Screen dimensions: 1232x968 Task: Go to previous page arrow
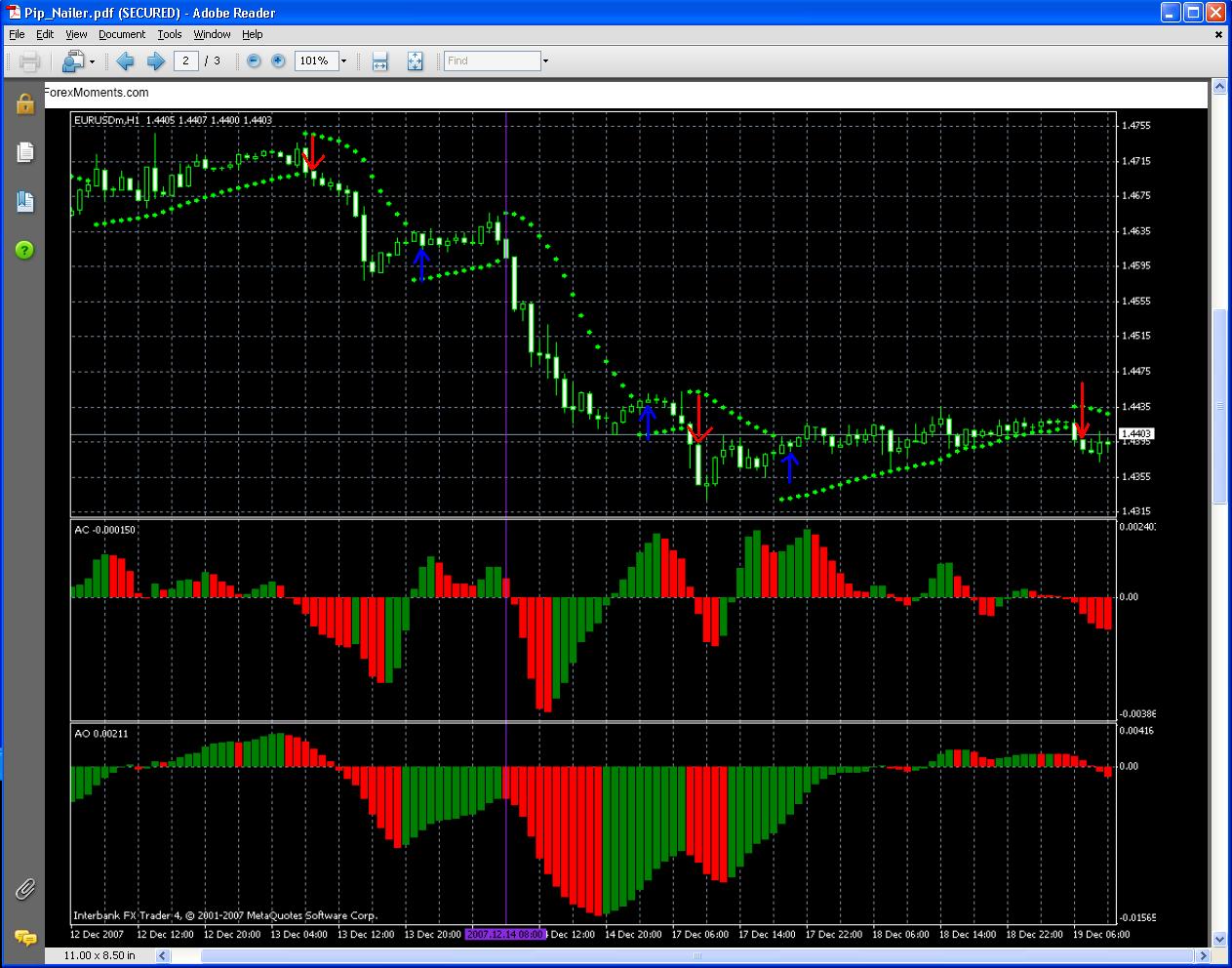[x=125, y=61]
